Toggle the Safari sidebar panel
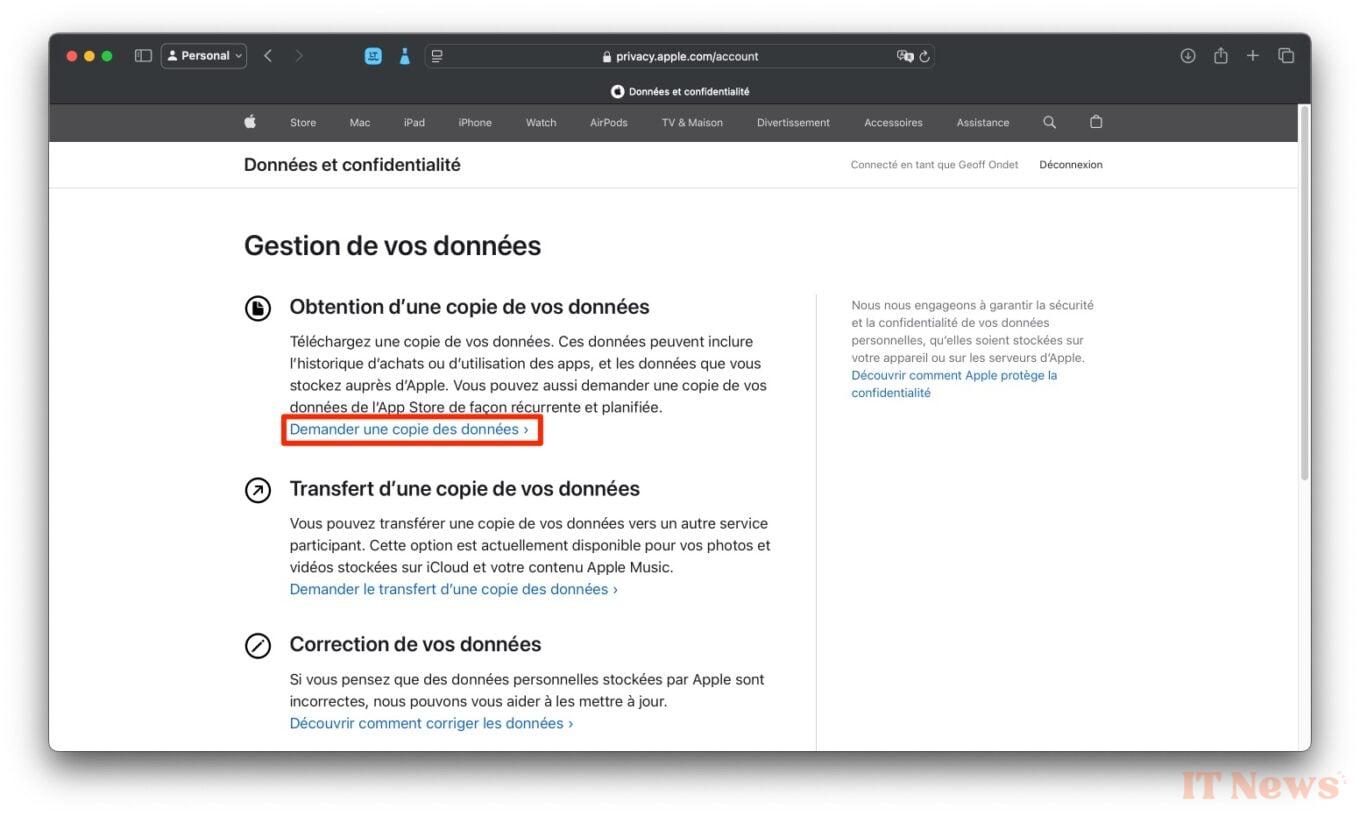Image resolution: width=1360 pixels, height=816 pixels. click(x=143, y=56)
